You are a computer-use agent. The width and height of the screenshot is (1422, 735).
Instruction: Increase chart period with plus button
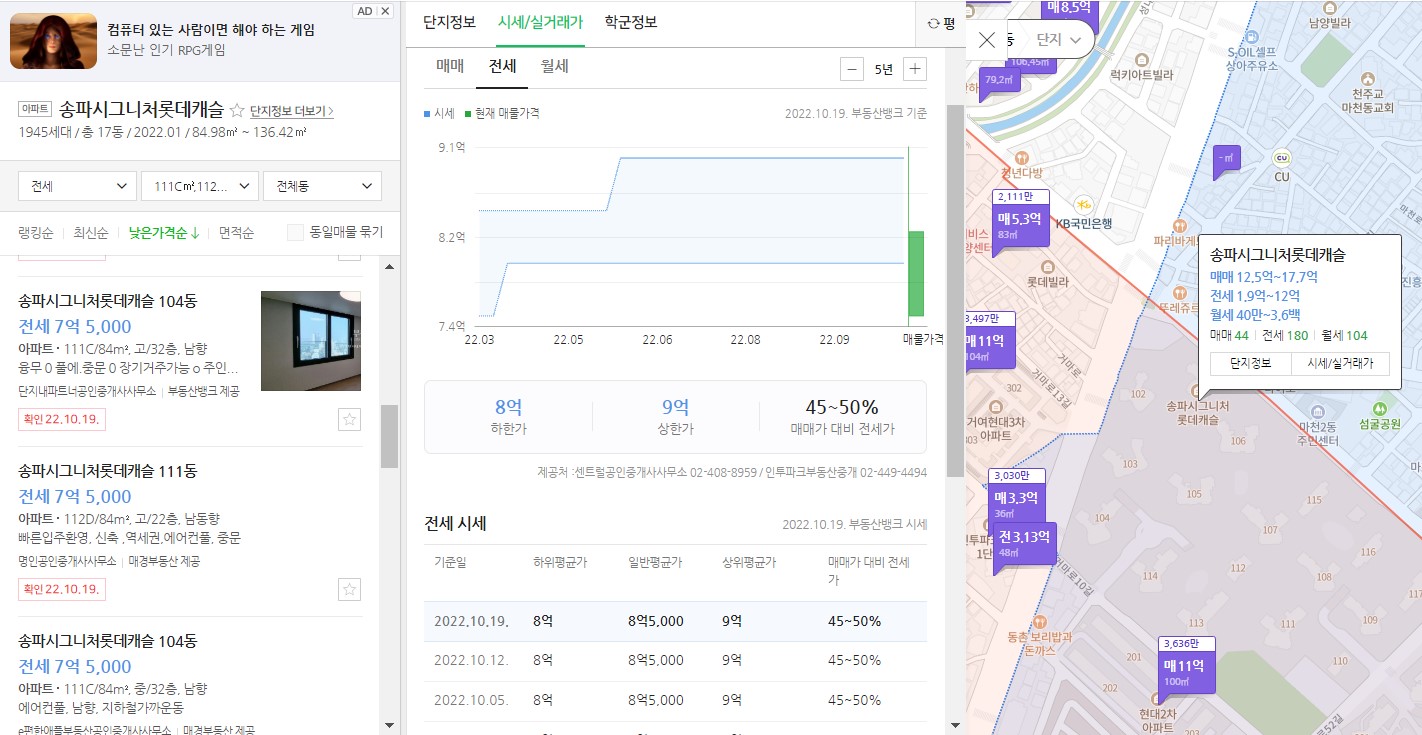point(915,69)
